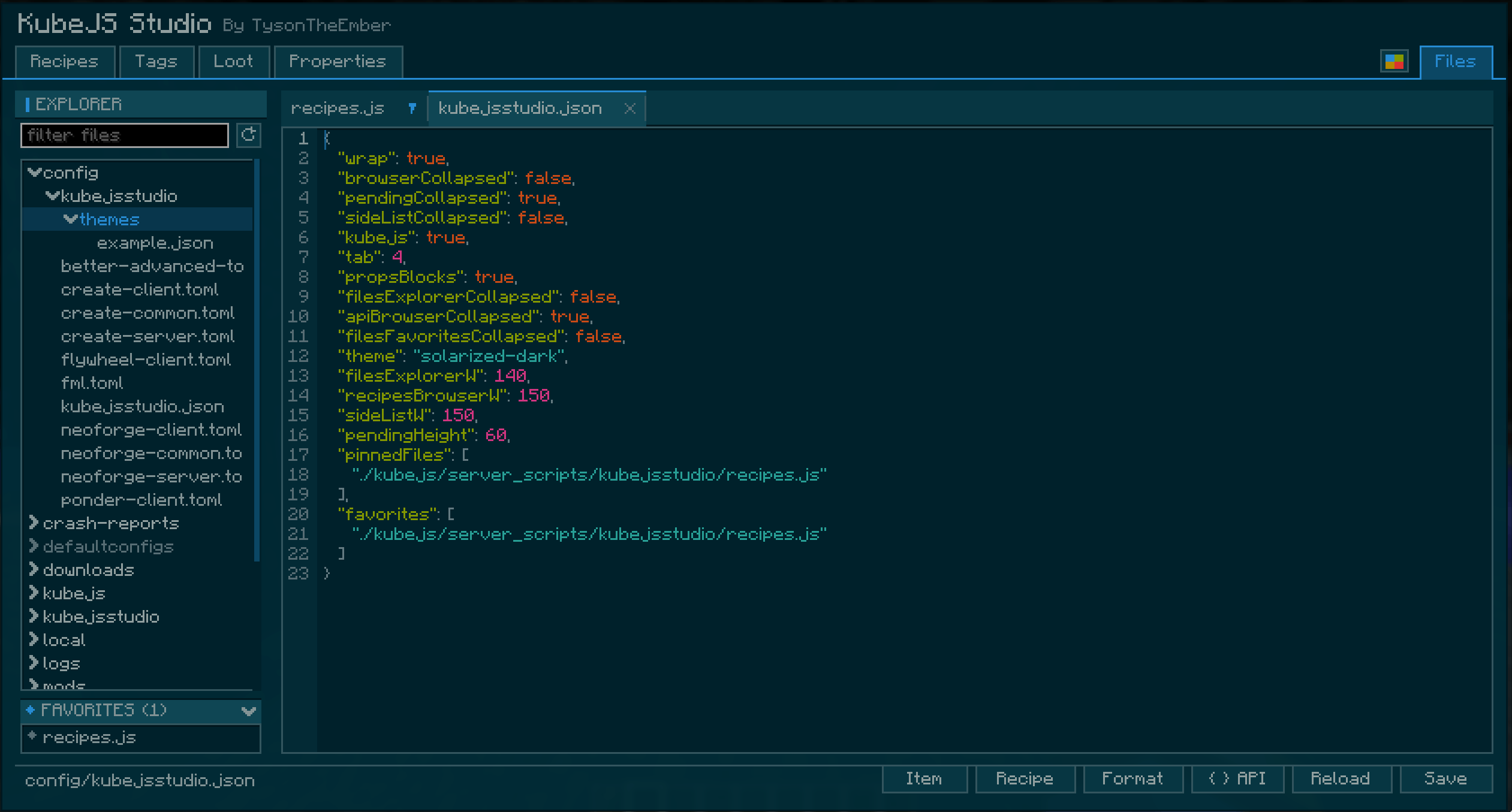1512x812 pixels.
Task: Collapse the config folder
Action: (35, 173)
